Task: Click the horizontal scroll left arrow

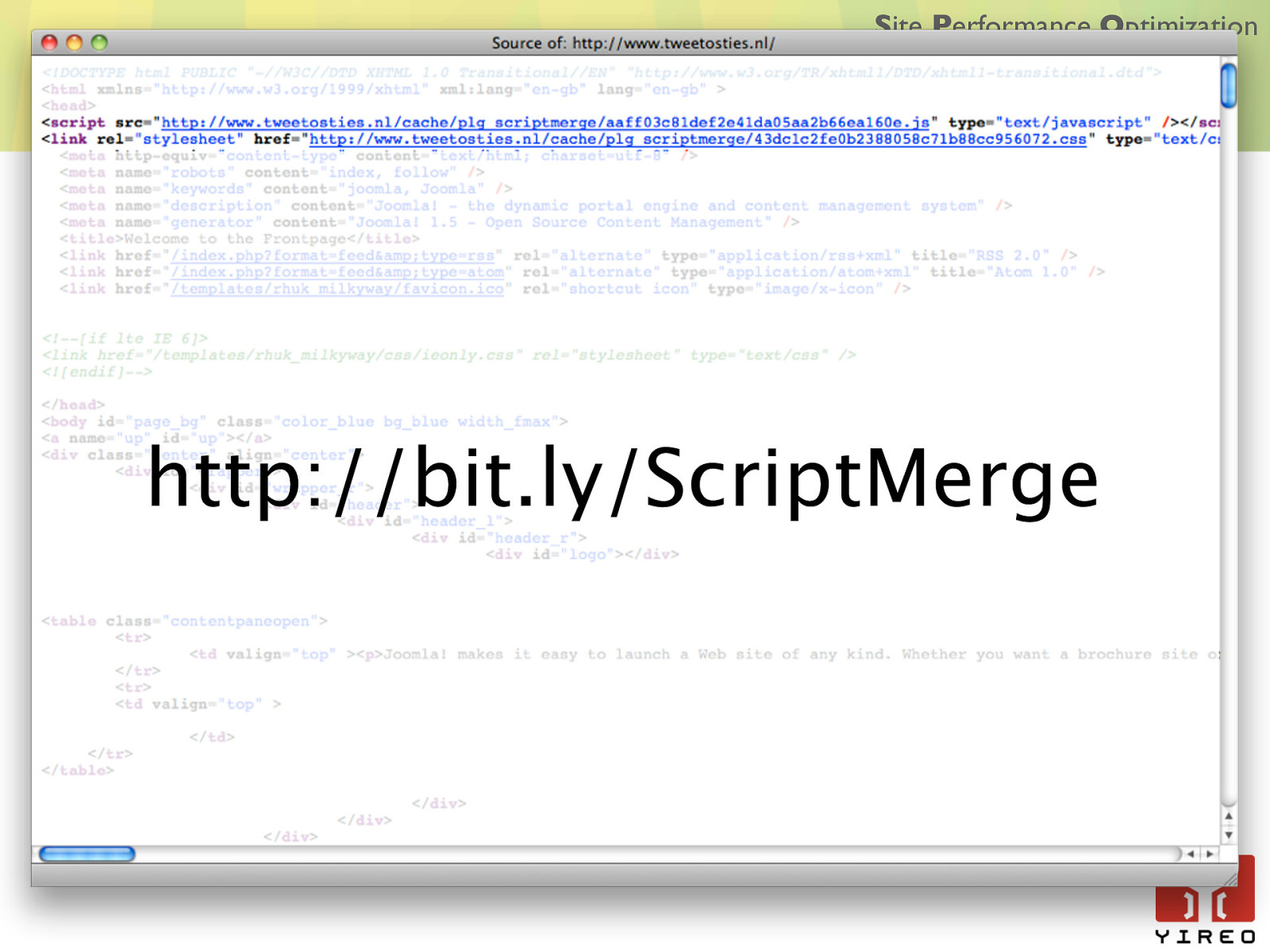Action: tap(1191, 854)
